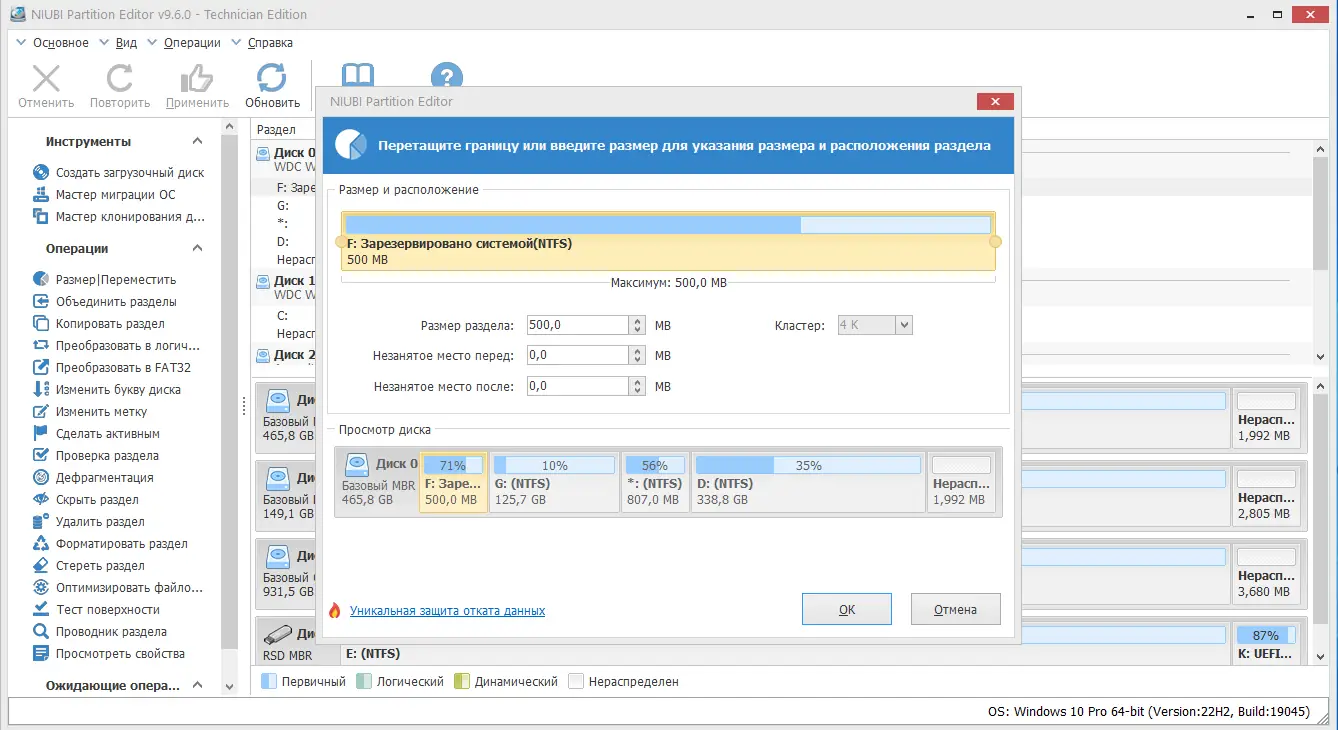Confirm the dialog with OK

pos(847,609)
